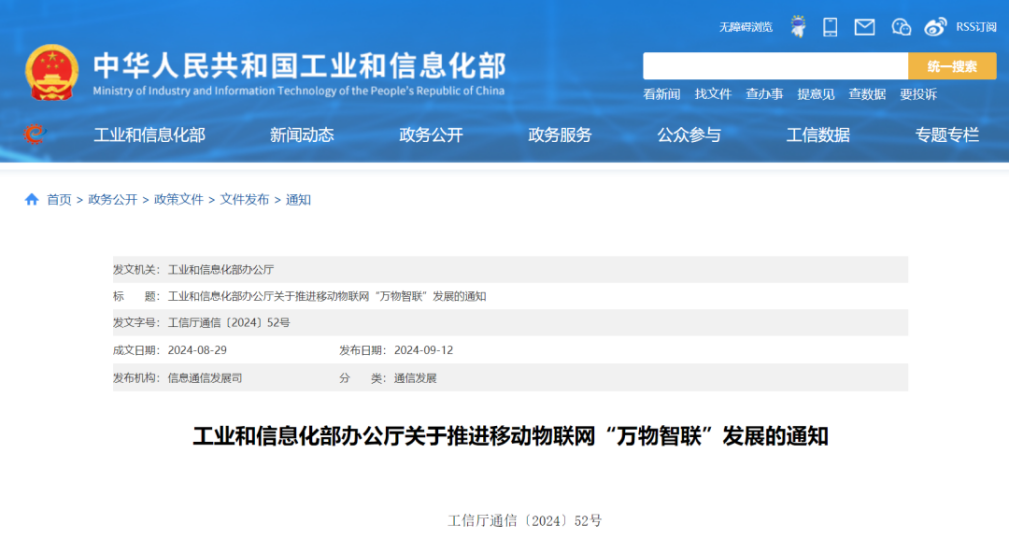Click the 无障碍浏览 accessibility link
1010x549 pixels.
pos(745,27)
